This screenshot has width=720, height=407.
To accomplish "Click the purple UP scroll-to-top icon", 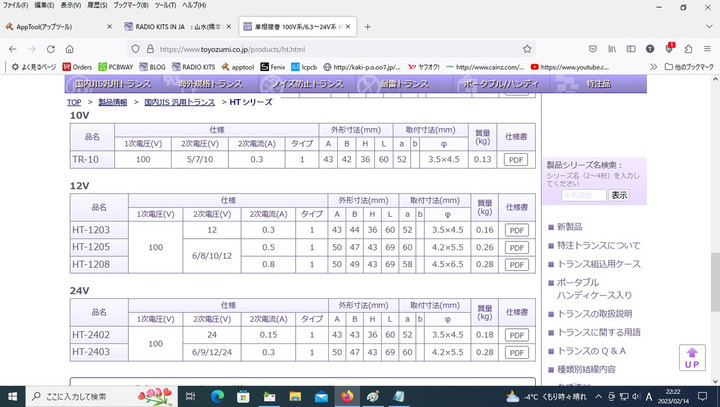I will 691,356.
